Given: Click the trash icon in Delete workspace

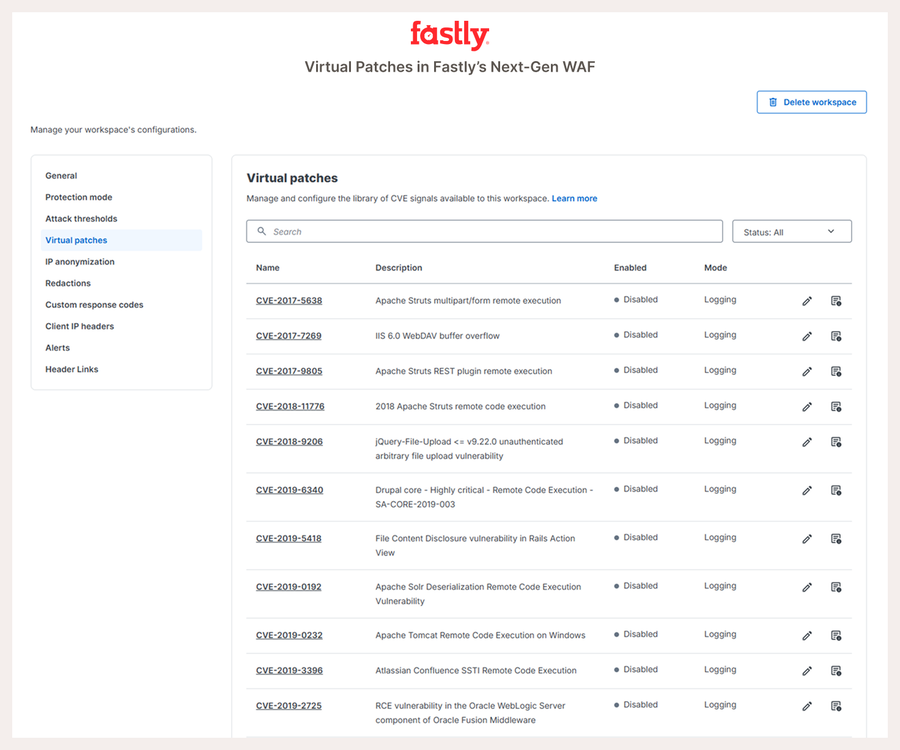Looking at the screenshot, I should point(773,102).
